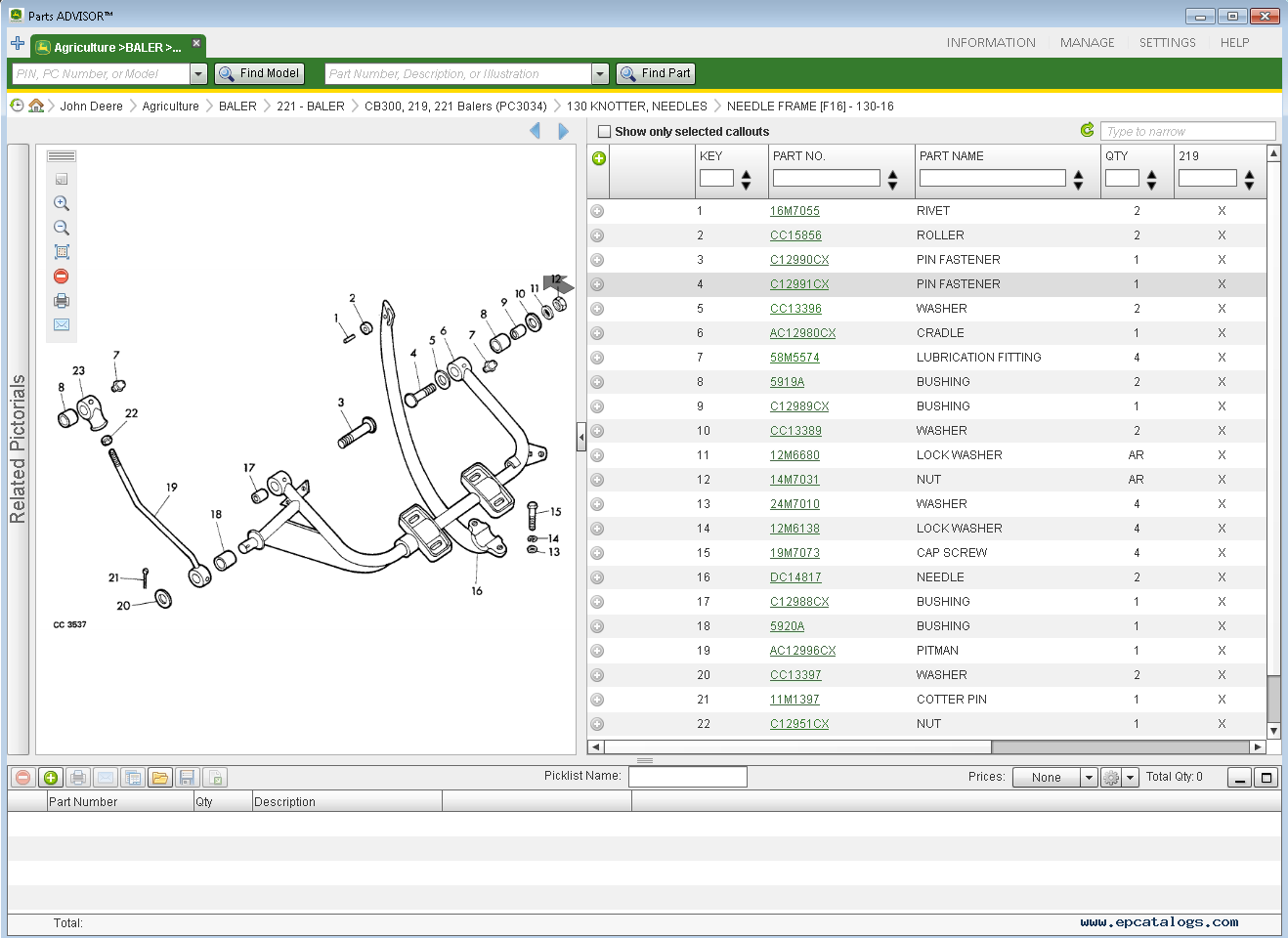
Task: Open saved picklist with folder icon
Action: tap(160, 778)
